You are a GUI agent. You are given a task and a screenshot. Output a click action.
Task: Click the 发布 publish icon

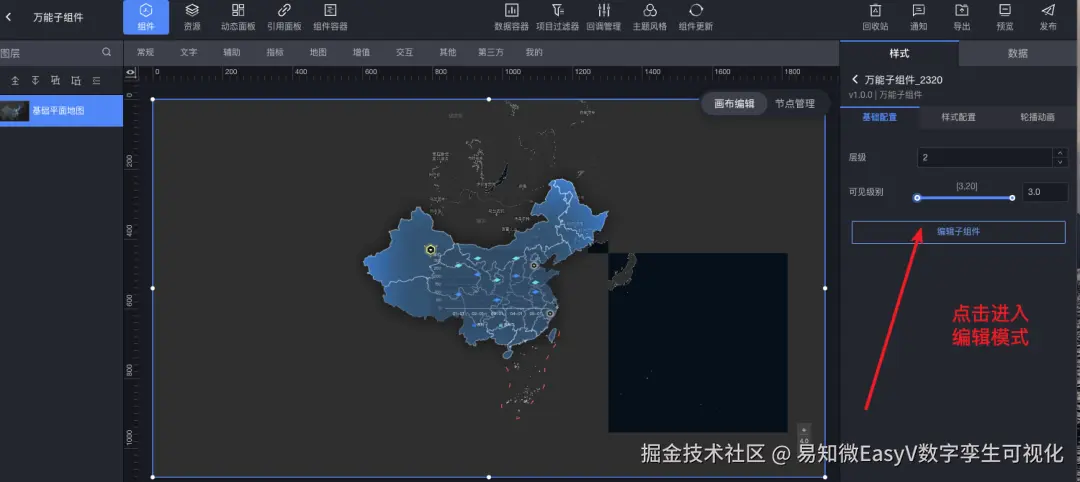pos(1048,17)
